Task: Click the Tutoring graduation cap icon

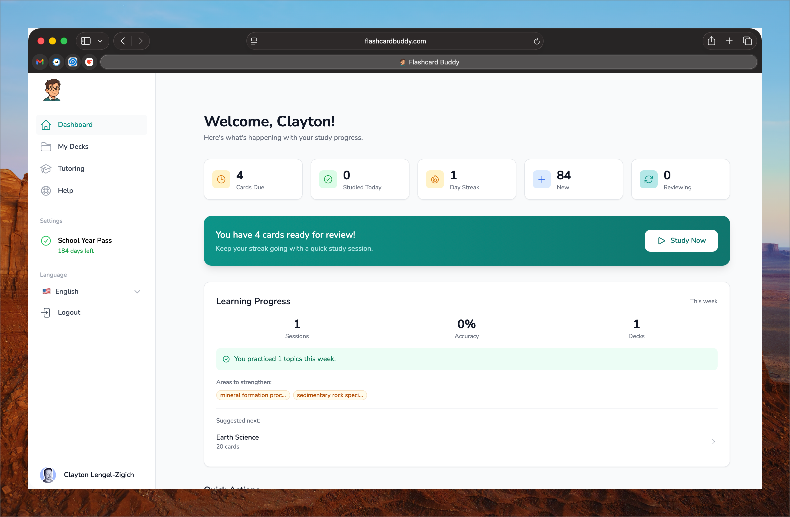Action: 46,169
